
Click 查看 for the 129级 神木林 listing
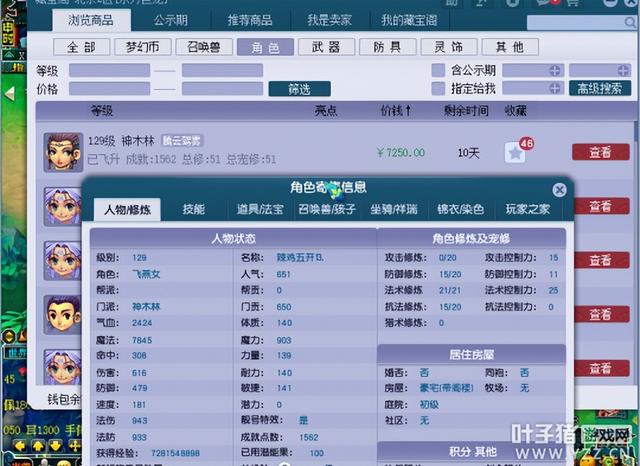(600, 152)
